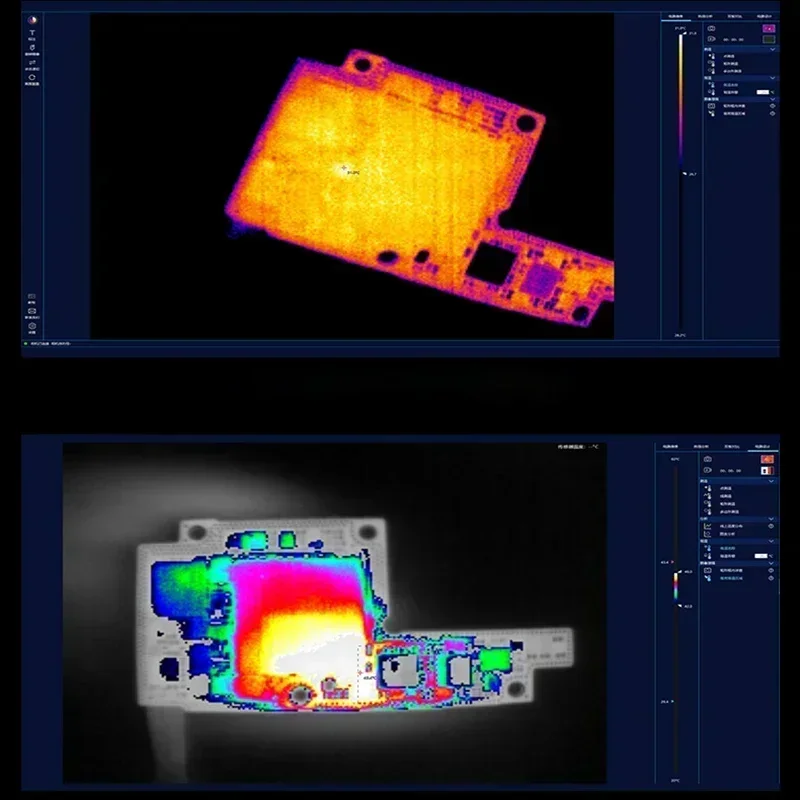Start recording with eye icon, orange thermal window

point(712,39)
